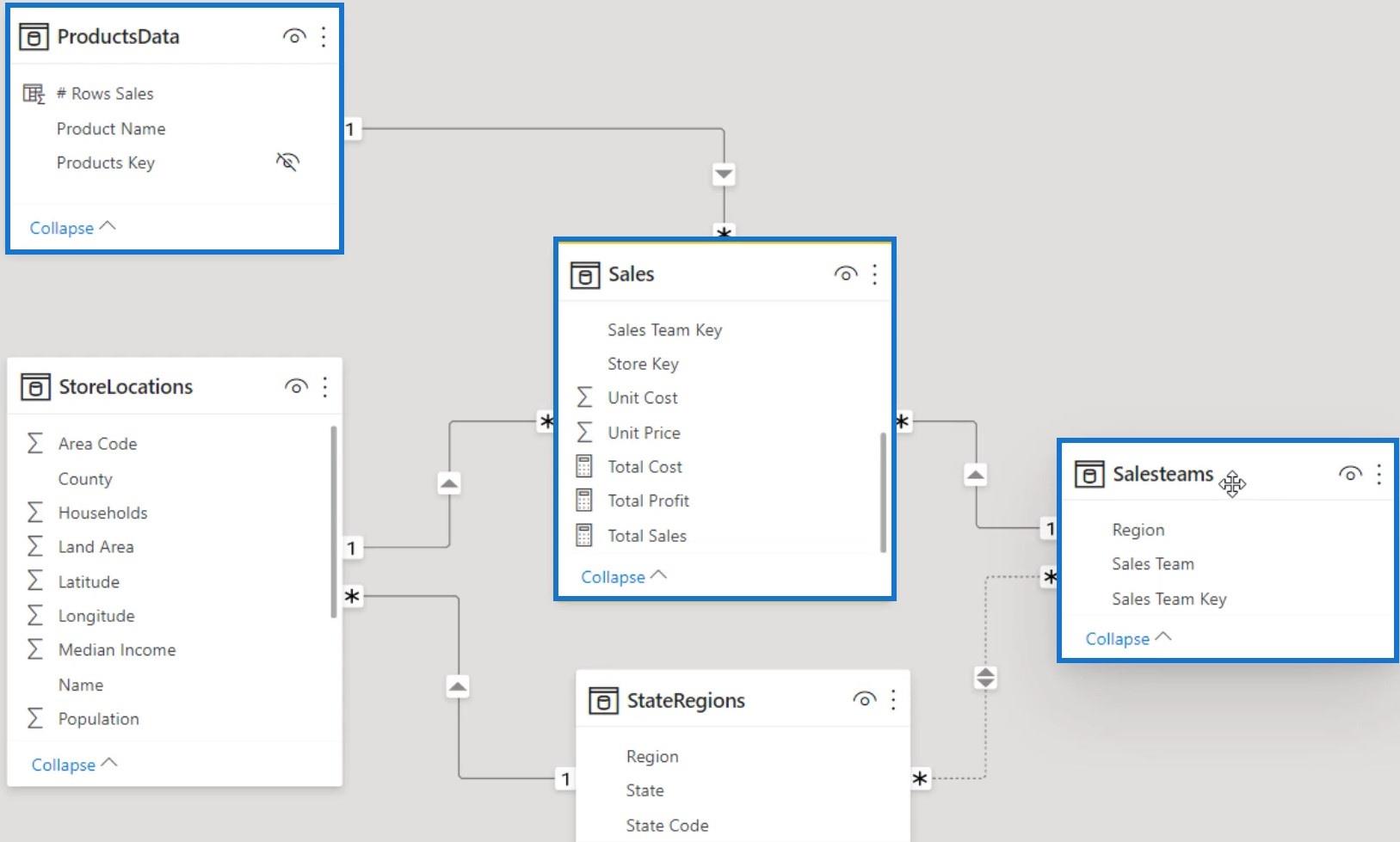Select StoreLocations to Sales relationship arrow
Viewport: 1400px width, 842px height.
click(x=449, y=483)
